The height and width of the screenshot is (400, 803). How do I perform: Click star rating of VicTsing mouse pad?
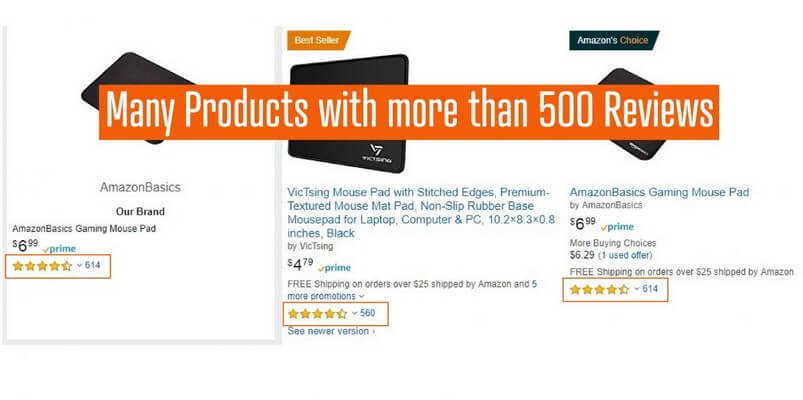[x=318, y=313]
